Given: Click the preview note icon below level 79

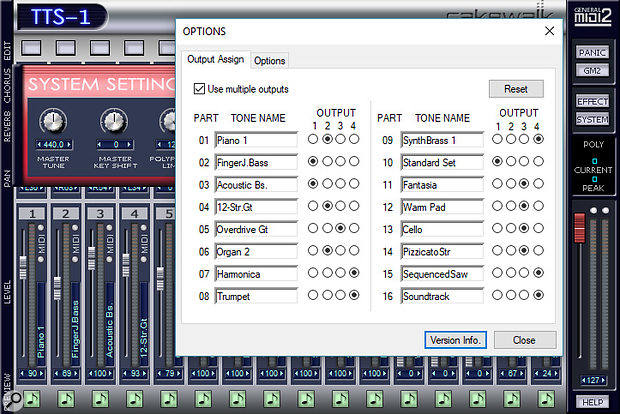Looking at the screenshot, I should pyautogui.click(x=169, y=399).
